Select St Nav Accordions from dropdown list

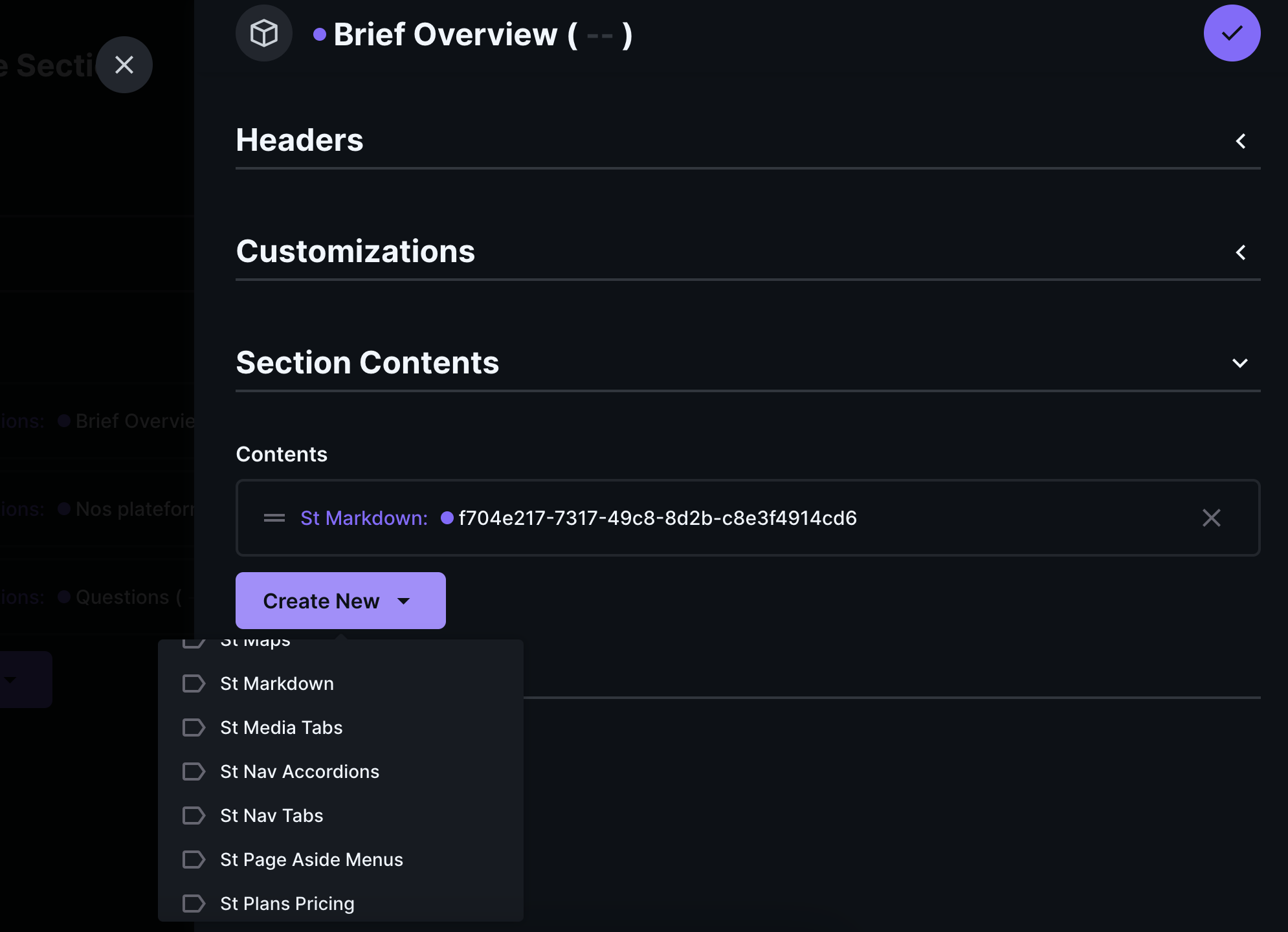pos(300,771)
